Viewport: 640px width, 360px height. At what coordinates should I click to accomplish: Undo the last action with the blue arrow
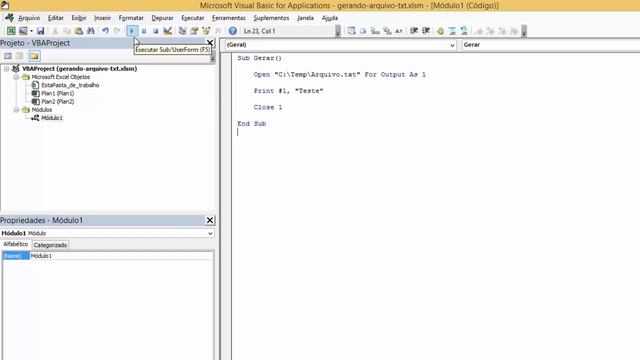point(105,31)
